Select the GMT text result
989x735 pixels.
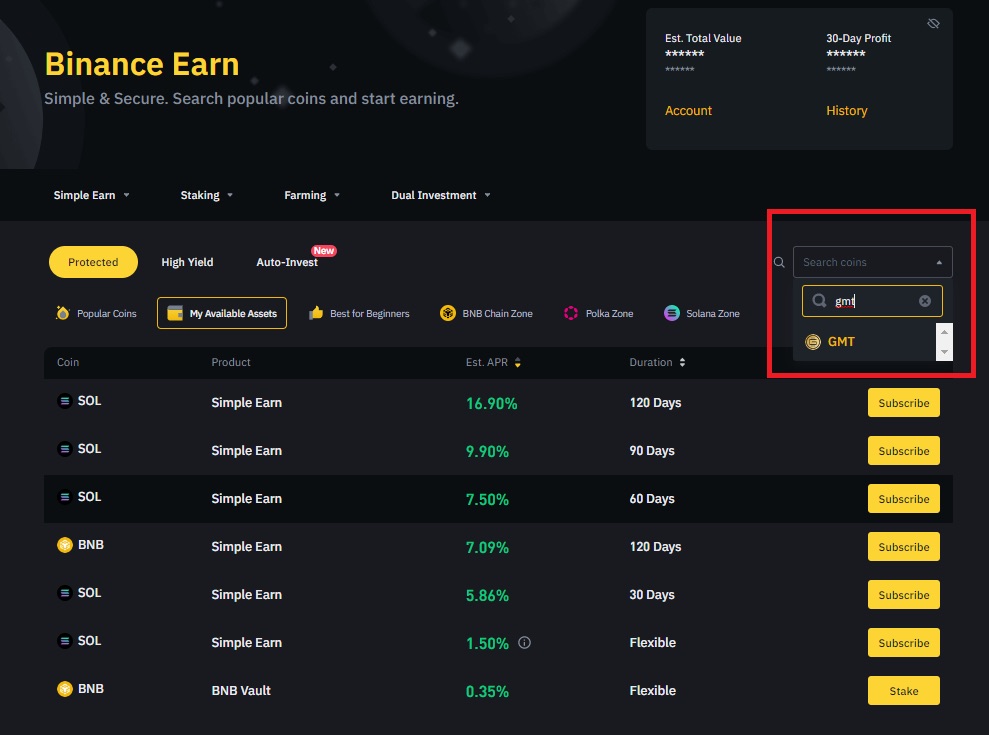click(841, 342)
